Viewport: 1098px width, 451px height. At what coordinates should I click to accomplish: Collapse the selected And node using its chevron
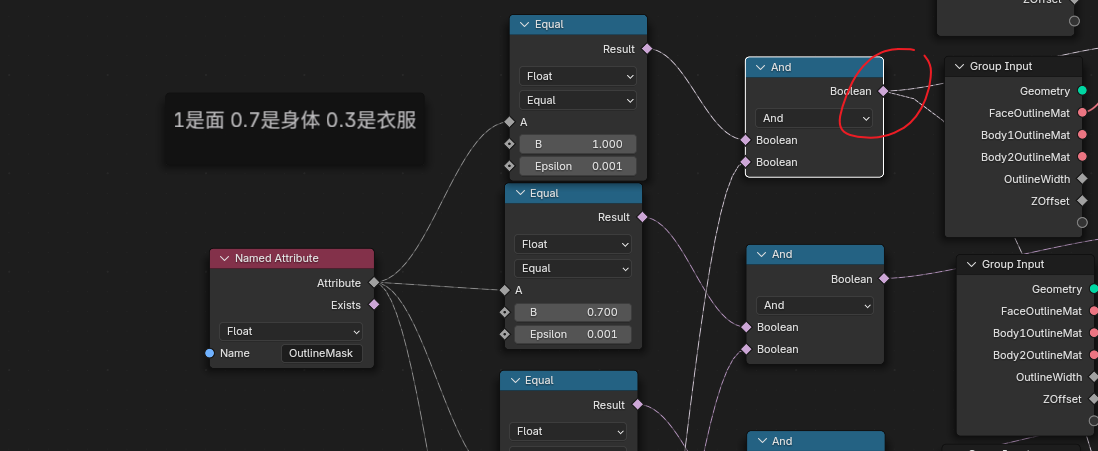[x=760, y=67]
